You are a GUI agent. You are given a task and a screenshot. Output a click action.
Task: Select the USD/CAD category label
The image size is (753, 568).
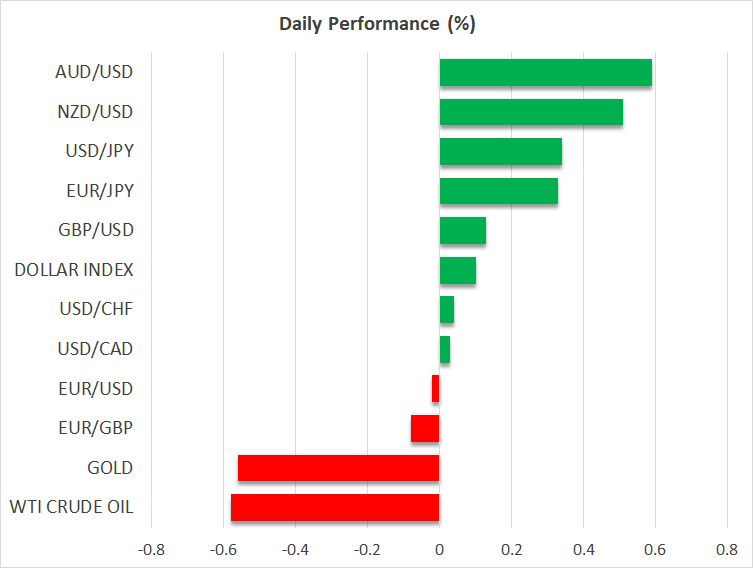tap(95, 349)
